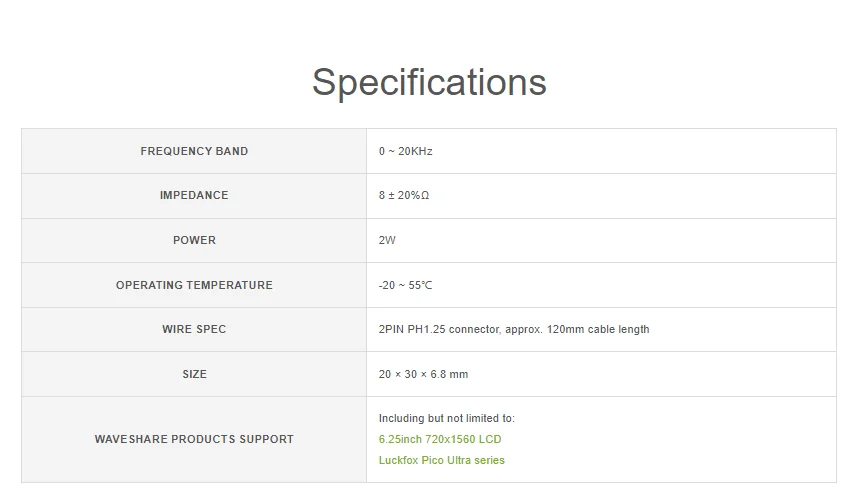Viewport: 856px width, 500px height.
Task: Click the OPERATING TEMPERATURE label
Action: [194, 285]
